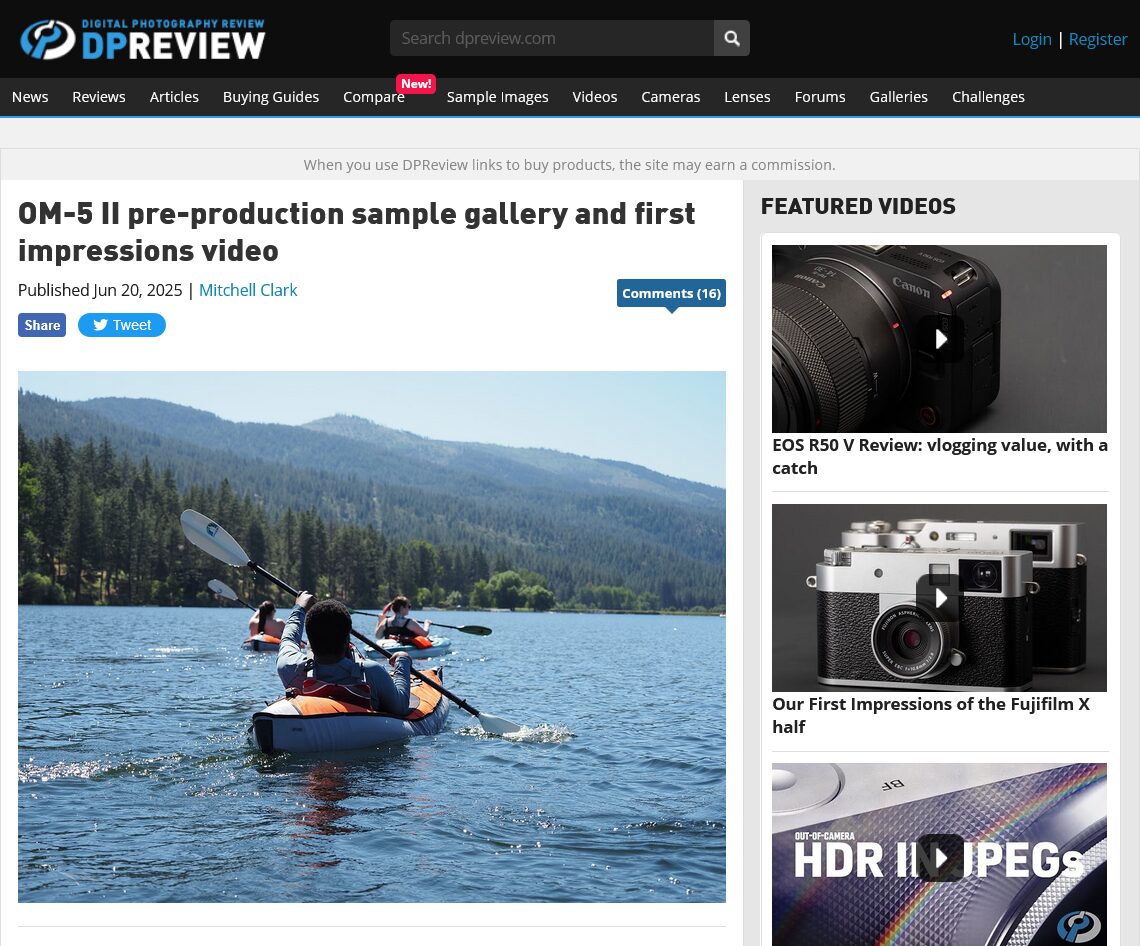
Task: Click the search magnifier button
Action: click(x=731, y=38)
